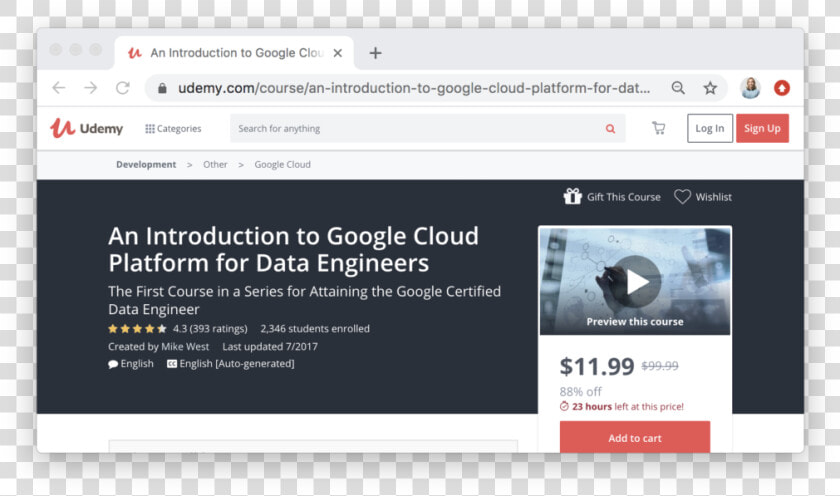
Task: Click Gift This Course
Action: point(612,197)
